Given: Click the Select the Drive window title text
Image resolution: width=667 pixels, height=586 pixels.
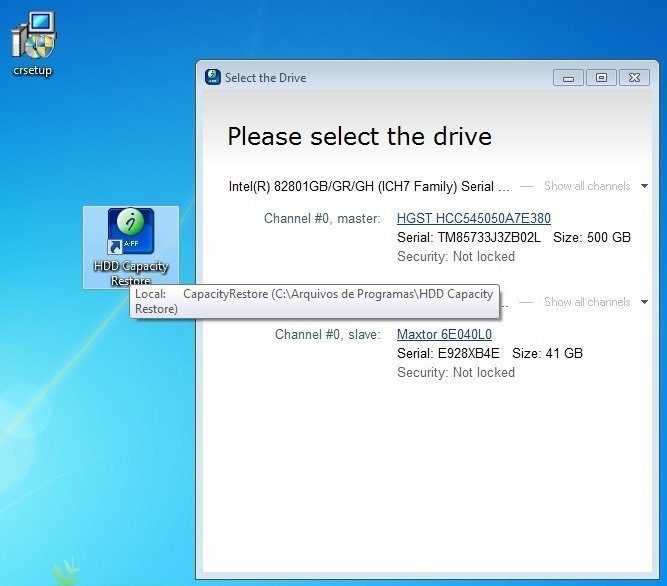Looking at the screenshot, I should coord(265,78).
